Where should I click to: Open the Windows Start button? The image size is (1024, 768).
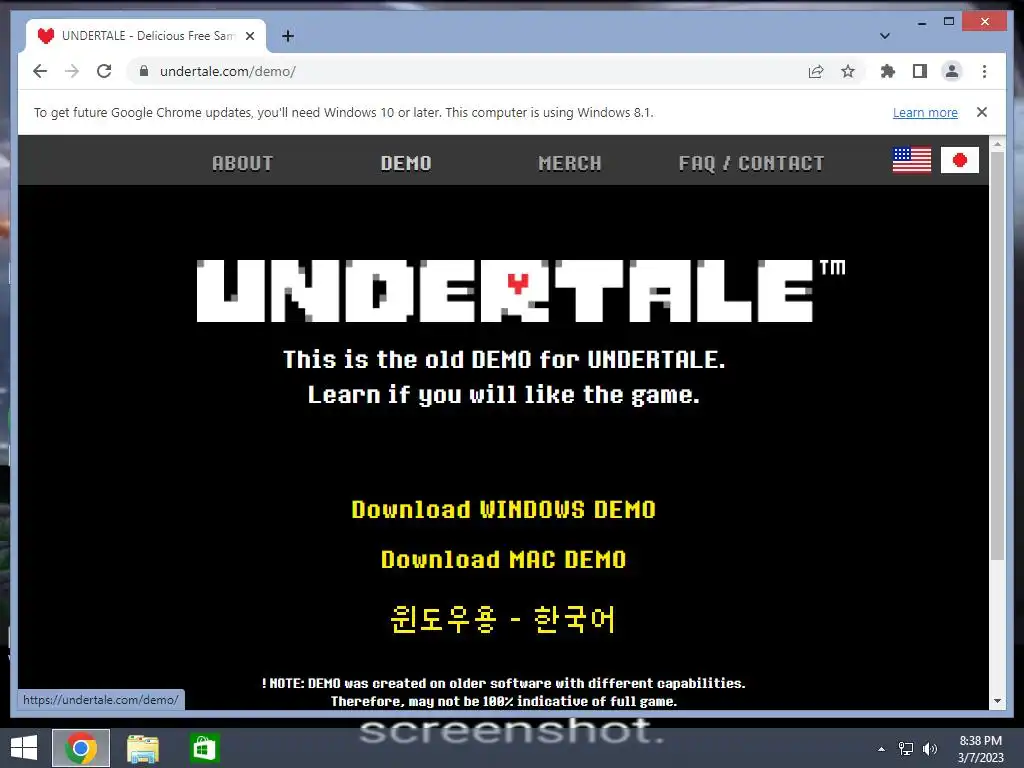[x=24, y=748]
